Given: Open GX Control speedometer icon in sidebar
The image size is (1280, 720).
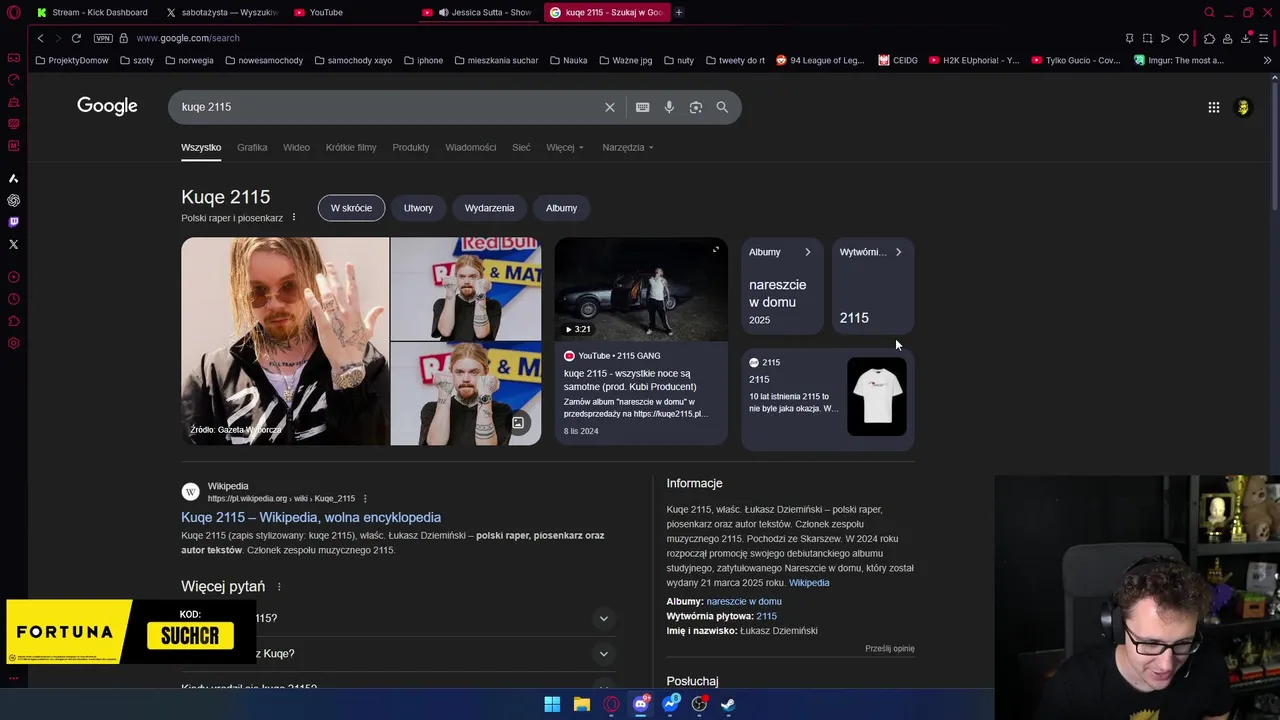Looking at the screenshot, I should (x=13, y=80).
